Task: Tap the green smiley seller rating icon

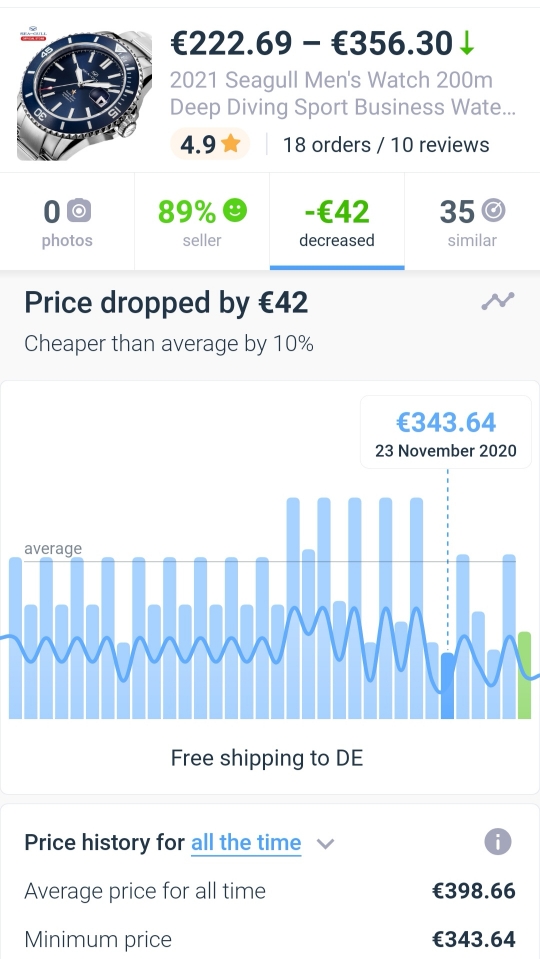Action: coord(235,211)
